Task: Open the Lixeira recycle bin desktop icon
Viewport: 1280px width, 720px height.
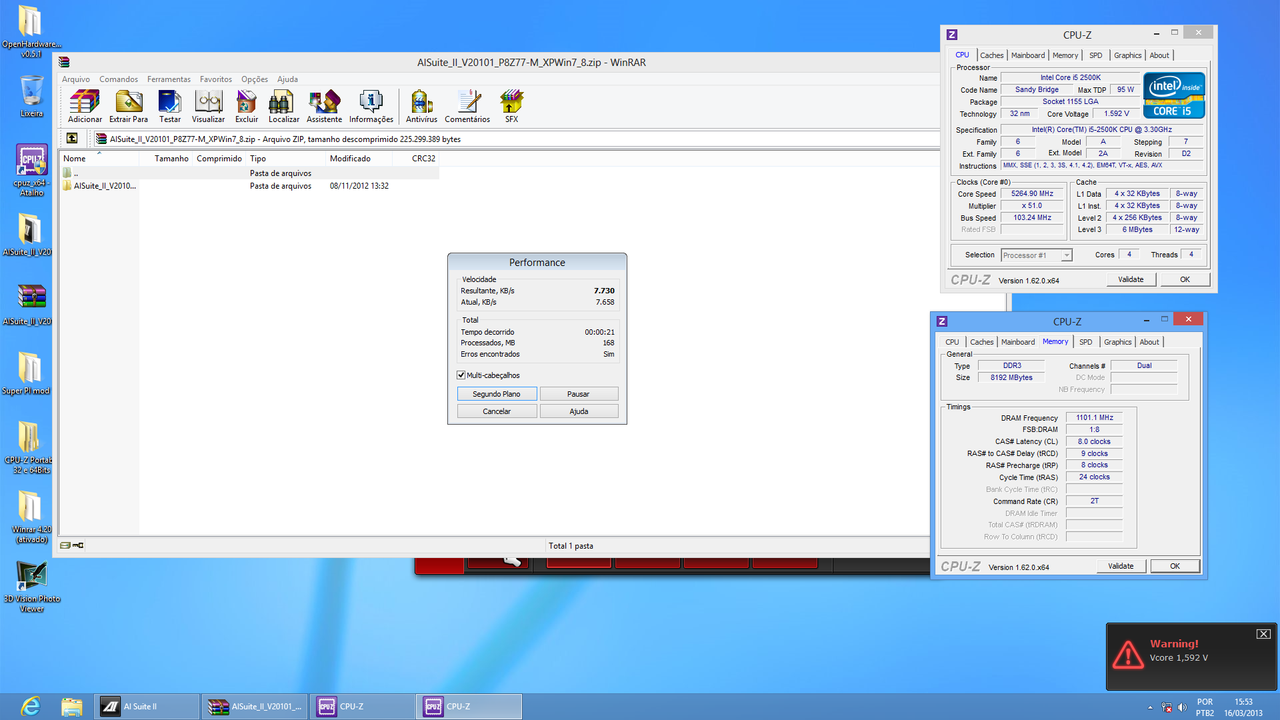Action: pyautogui.click(x=31, y=97)
